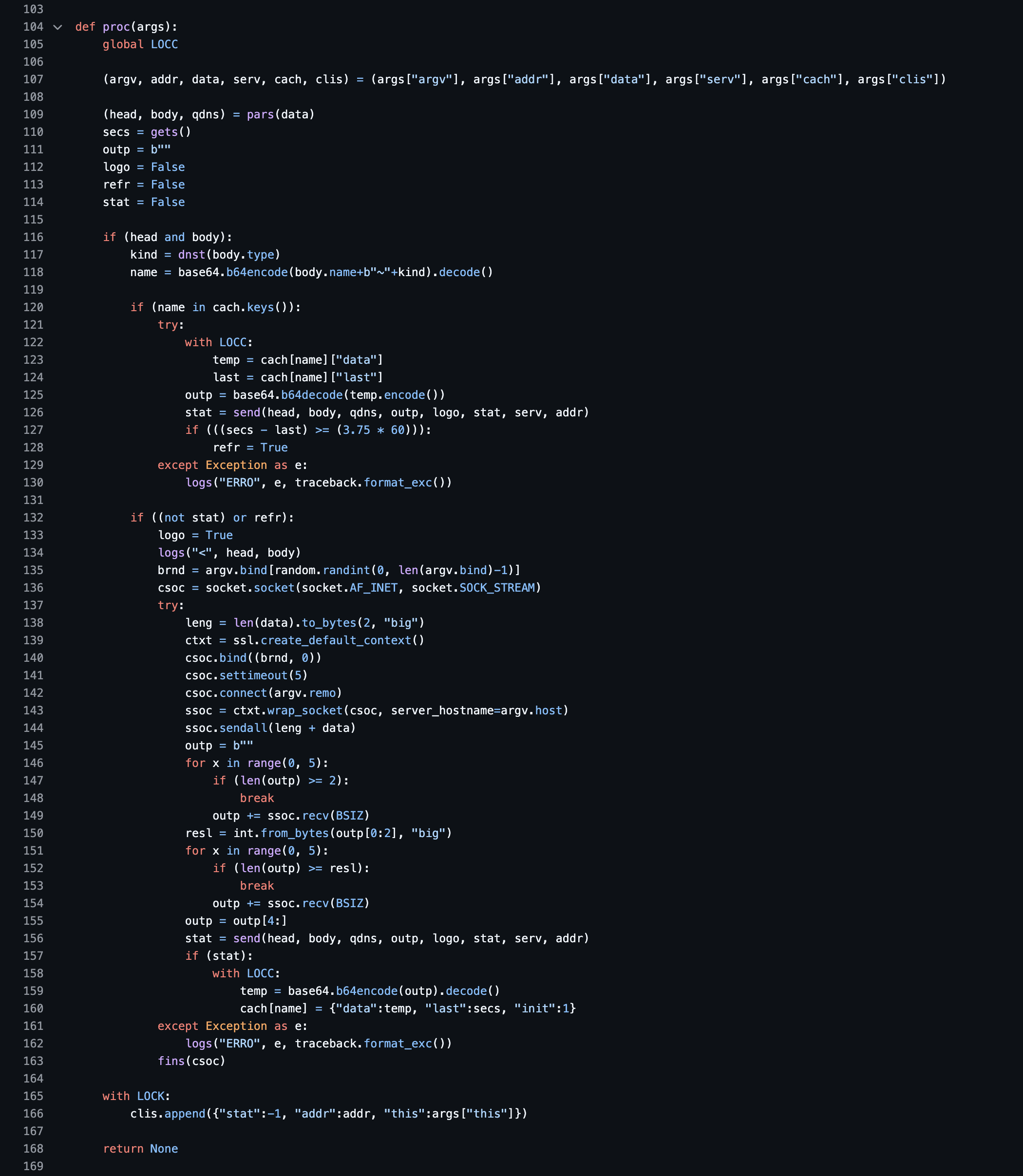Select line number 168
1023x1176 pixels.
(x=33, y=1149)
